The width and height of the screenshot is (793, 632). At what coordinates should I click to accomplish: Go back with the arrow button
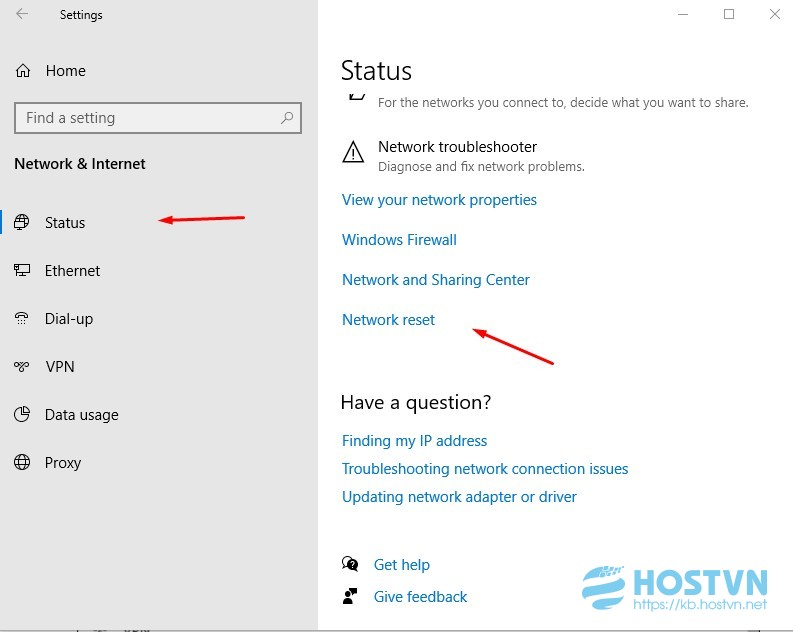coord(22,14)
